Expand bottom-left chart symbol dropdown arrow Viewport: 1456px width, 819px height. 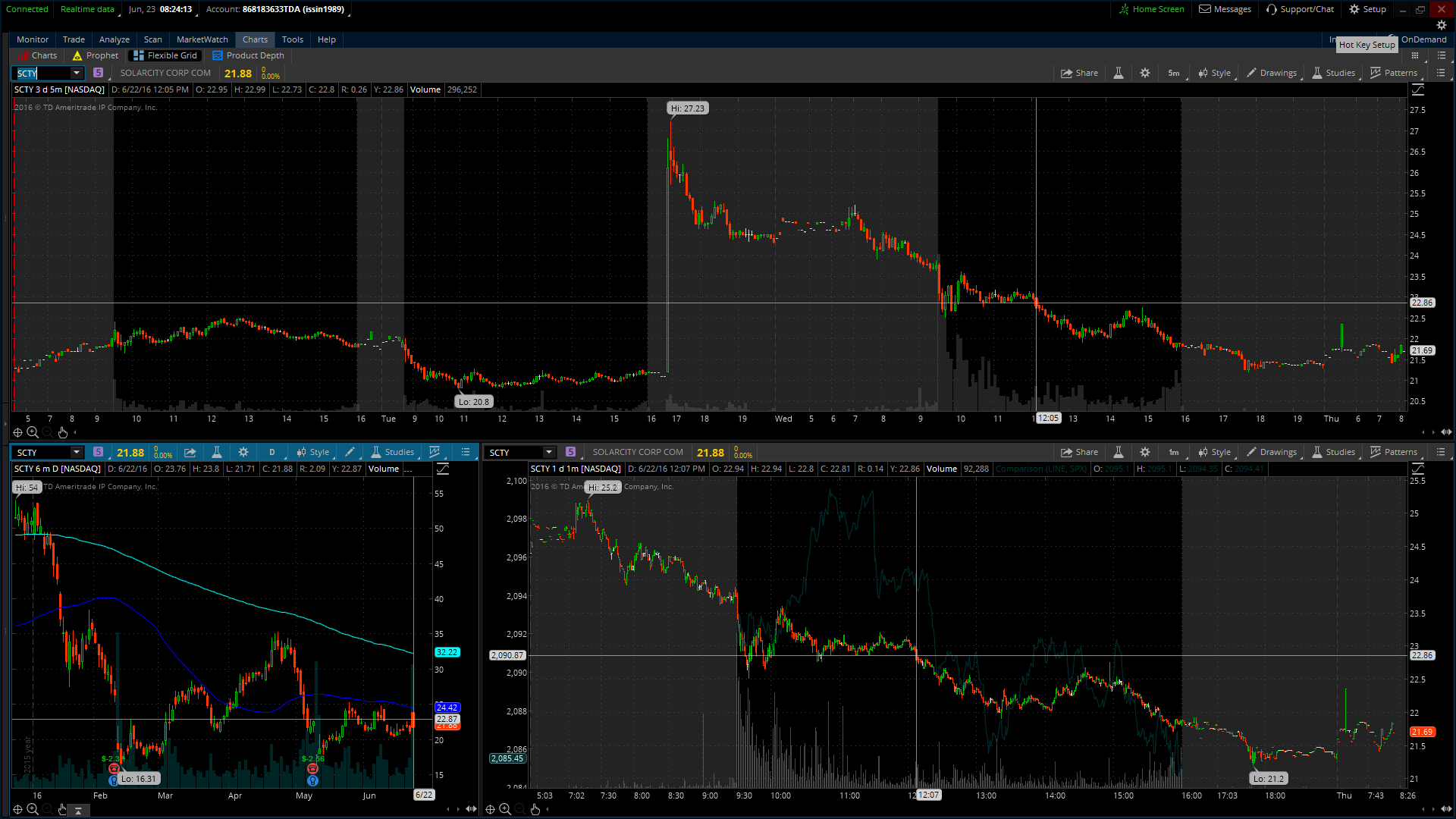pos(77,453)
